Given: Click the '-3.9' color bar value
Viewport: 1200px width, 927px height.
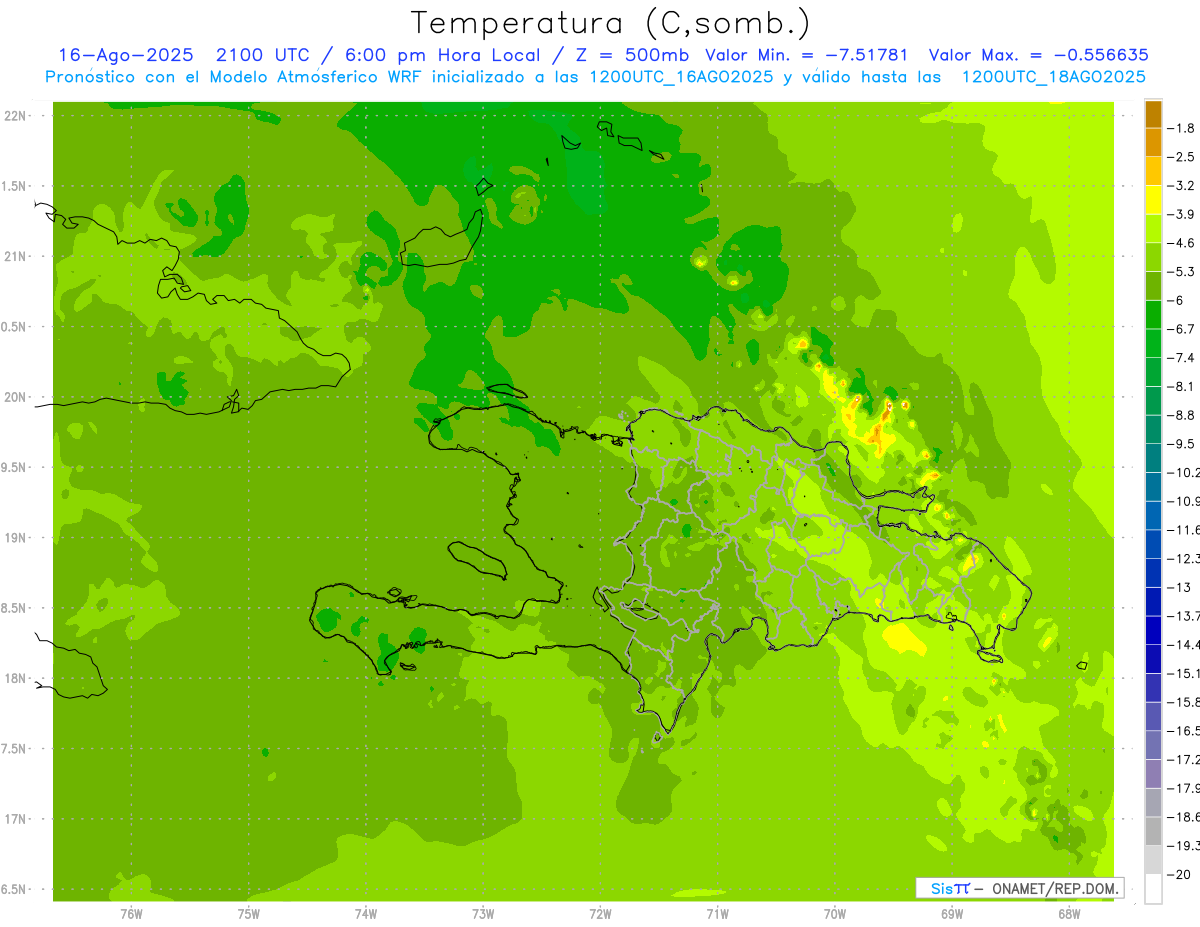Looking at the screenshot, I should tap(1180, 214).
